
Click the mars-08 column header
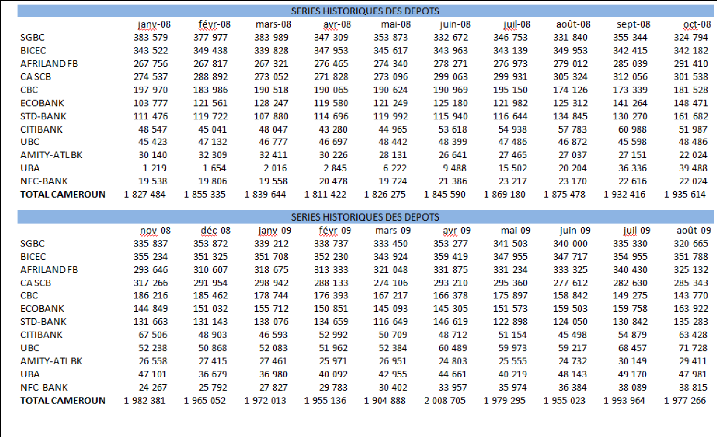[273, 25]
